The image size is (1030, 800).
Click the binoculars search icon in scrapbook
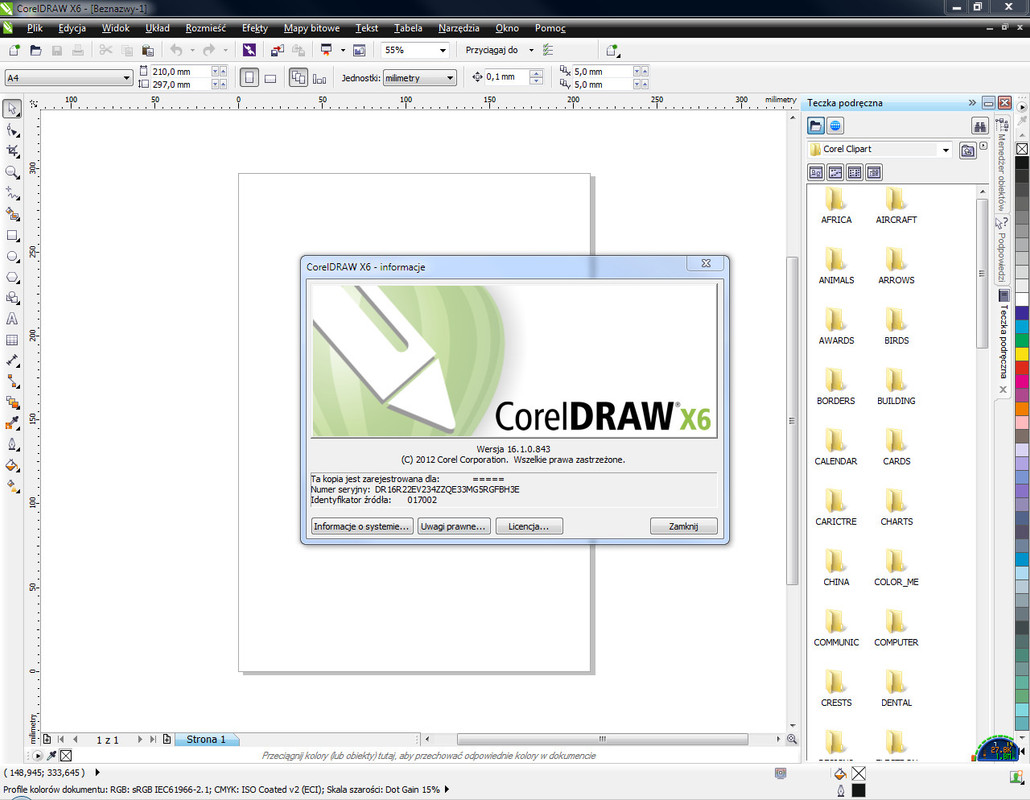pyautogui.click(x=979, y=126)
